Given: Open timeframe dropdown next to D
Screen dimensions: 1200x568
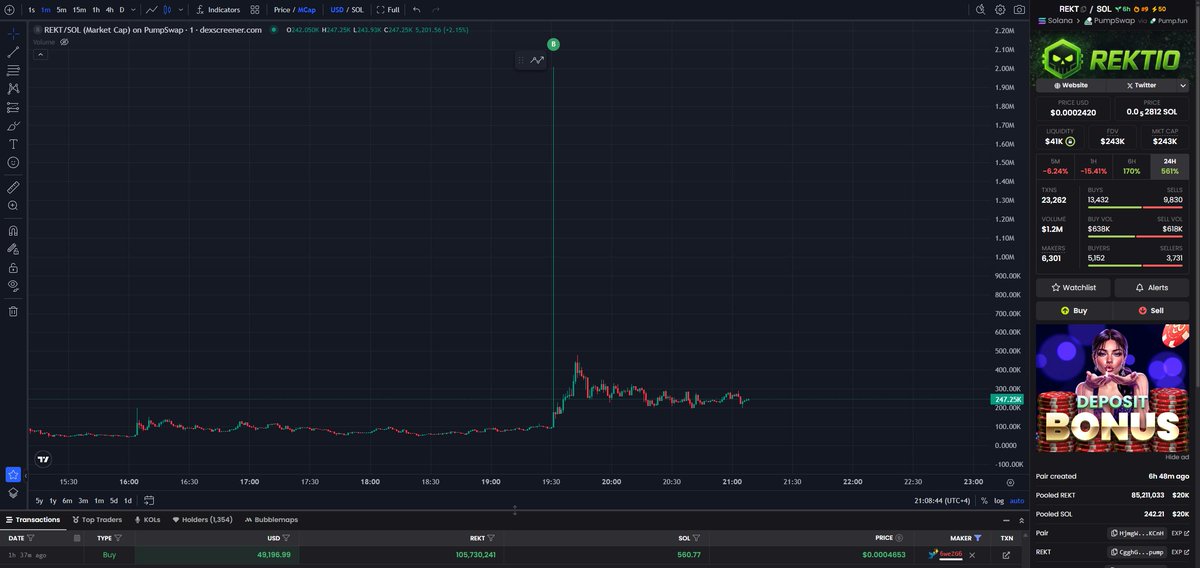Looking at the screenshot, I should coord(133,9).
